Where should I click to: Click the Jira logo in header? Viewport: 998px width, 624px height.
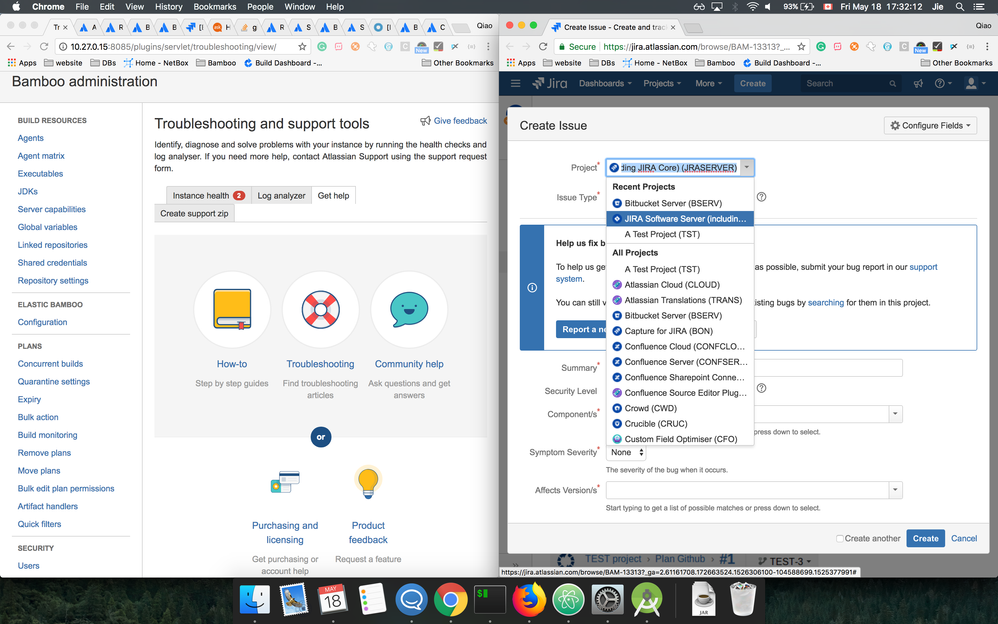coord(550,83)
